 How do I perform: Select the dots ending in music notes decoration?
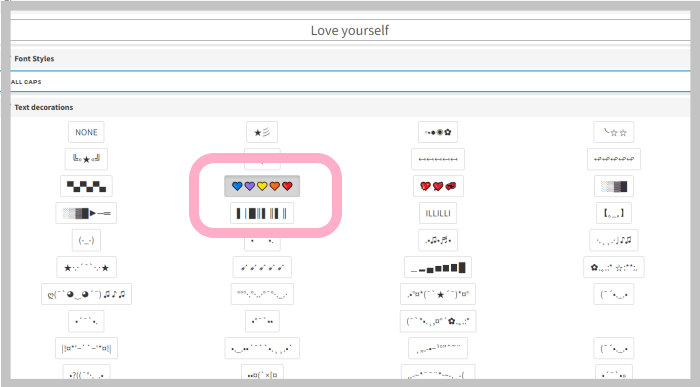point(614,240)
